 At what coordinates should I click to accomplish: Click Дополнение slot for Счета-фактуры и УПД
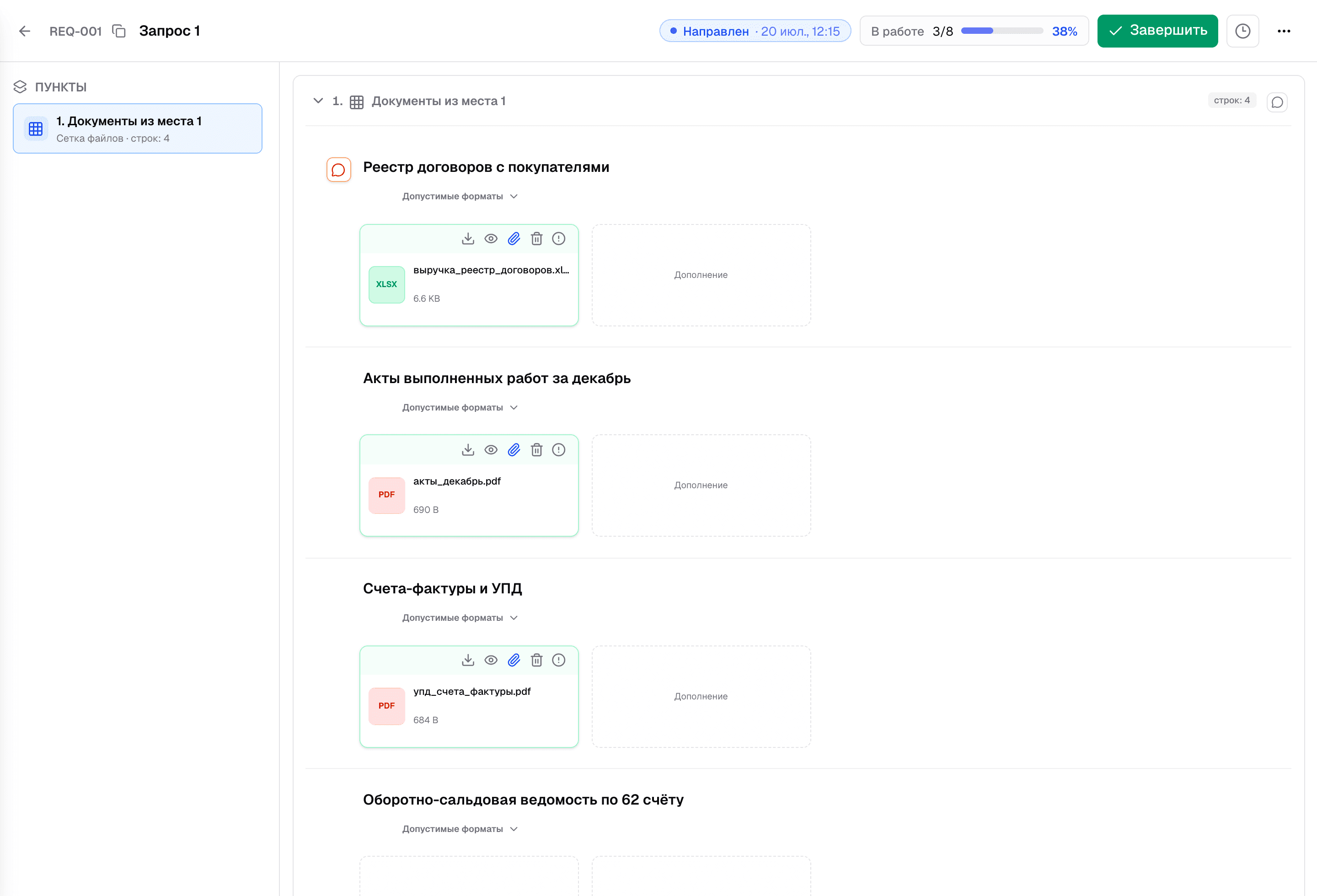[701, 697]
